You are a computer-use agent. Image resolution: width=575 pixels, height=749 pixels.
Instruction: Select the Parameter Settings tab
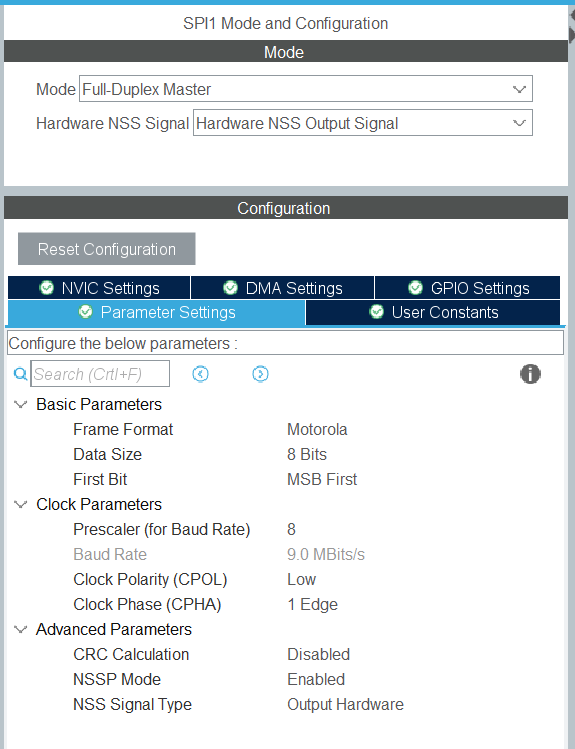(x=156, y=312)
